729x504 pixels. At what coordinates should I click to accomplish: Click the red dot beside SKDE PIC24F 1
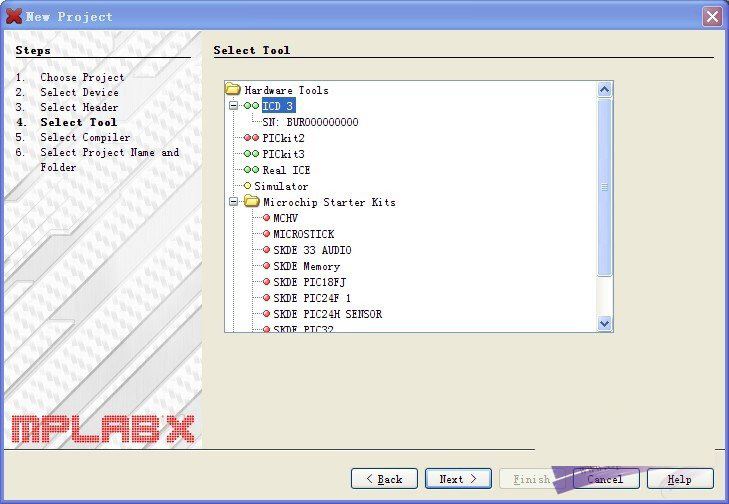[266, 298]
